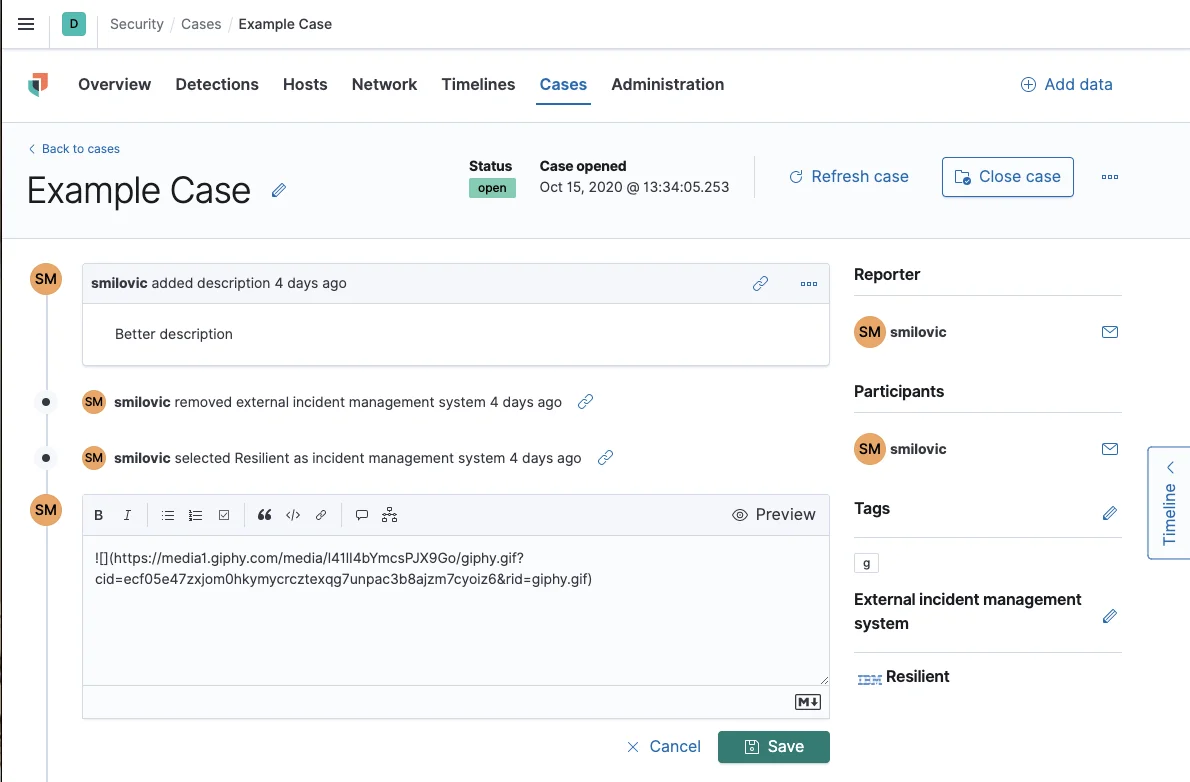Open description comment options menu
This screenshot has width=1190, height=782.
809,284
